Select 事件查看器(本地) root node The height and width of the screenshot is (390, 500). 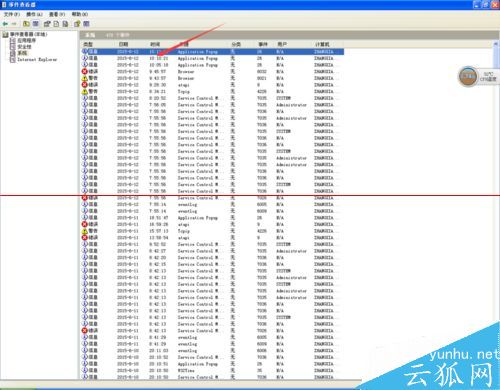(28, 34)
